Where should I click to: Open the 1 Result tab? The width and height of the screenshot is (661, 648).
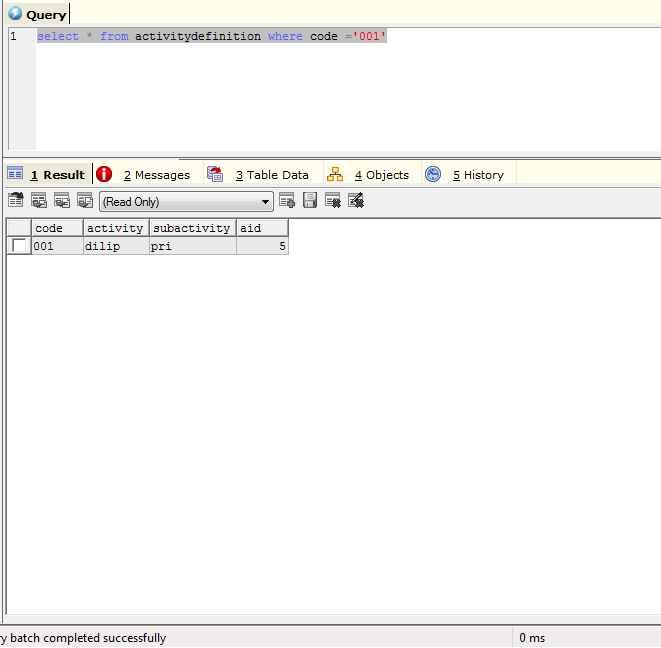click(48, 175)
